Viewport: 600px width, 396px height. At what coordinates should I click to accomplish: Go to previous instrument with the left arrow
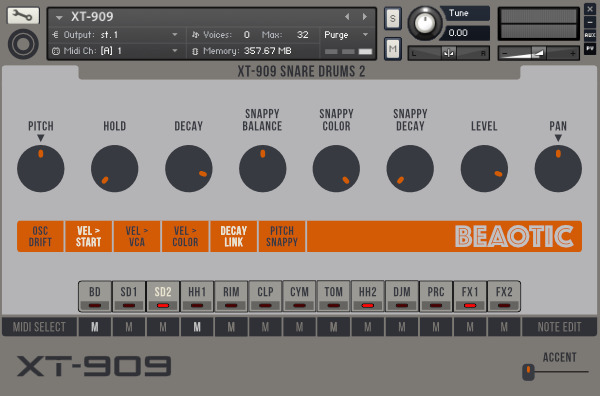coord(347,16)
